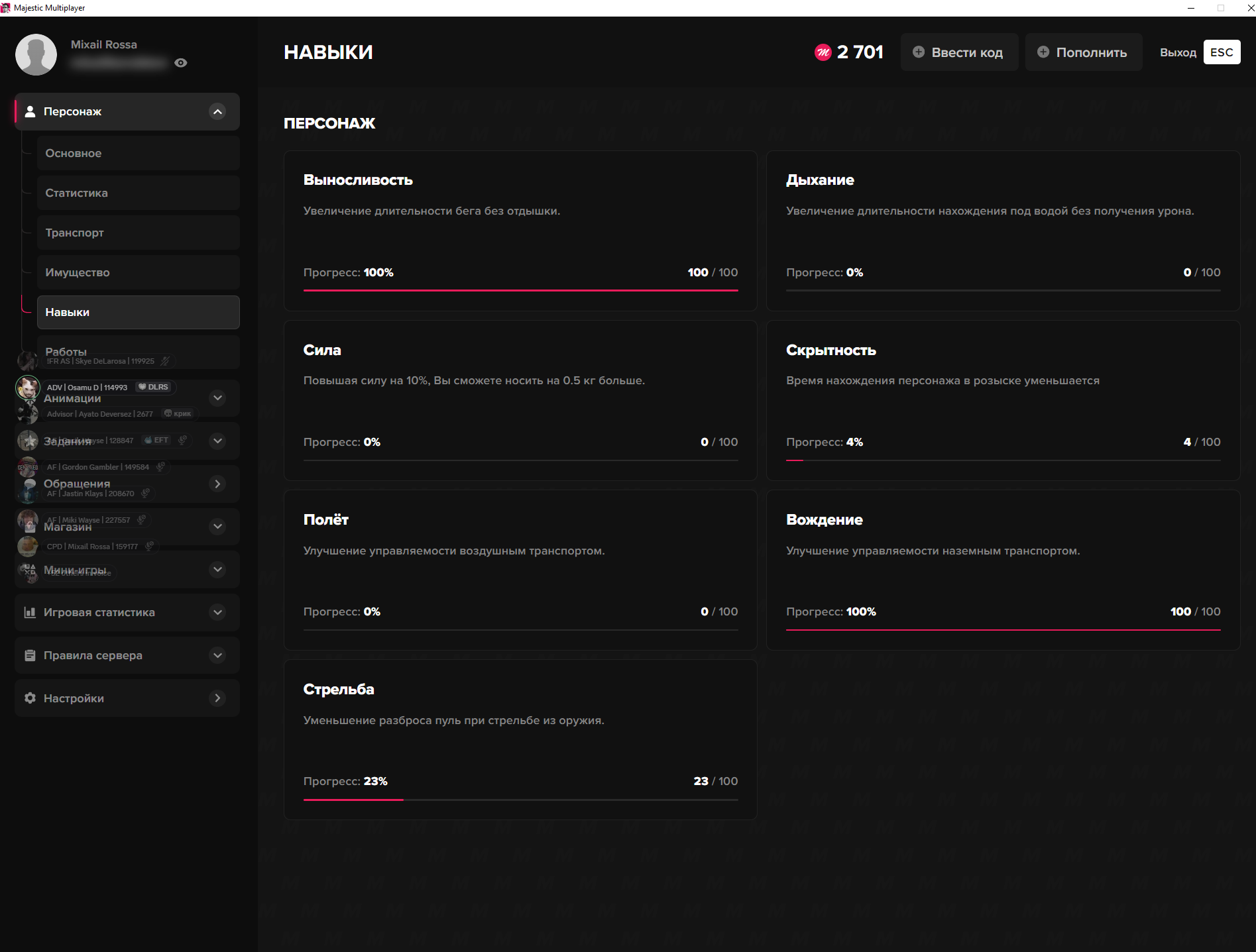
Task: Click the Персонаж person icon in sidebar
Action: tap(30, 111)
